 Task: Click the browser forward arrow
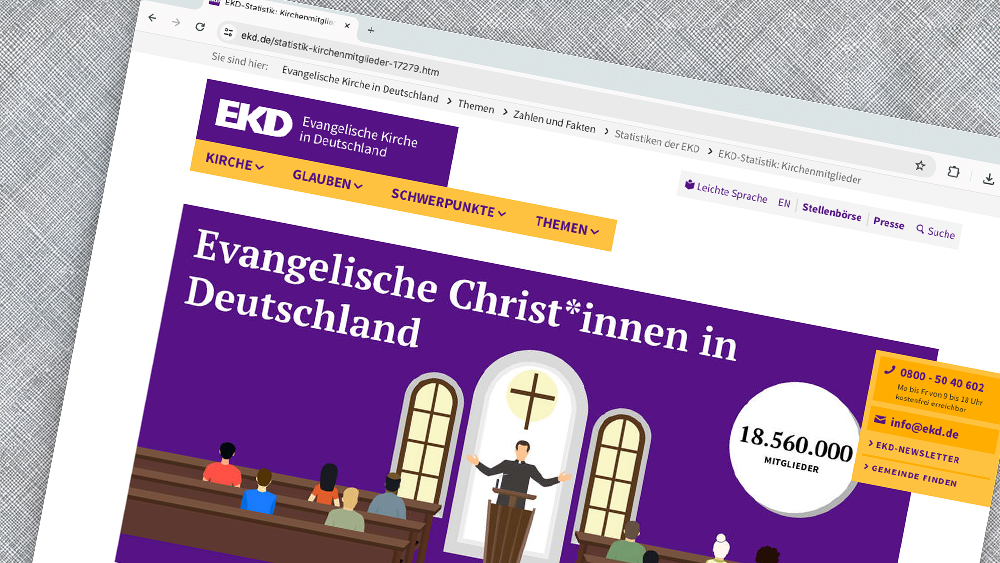pyautogui.click(x=176, y=22)
